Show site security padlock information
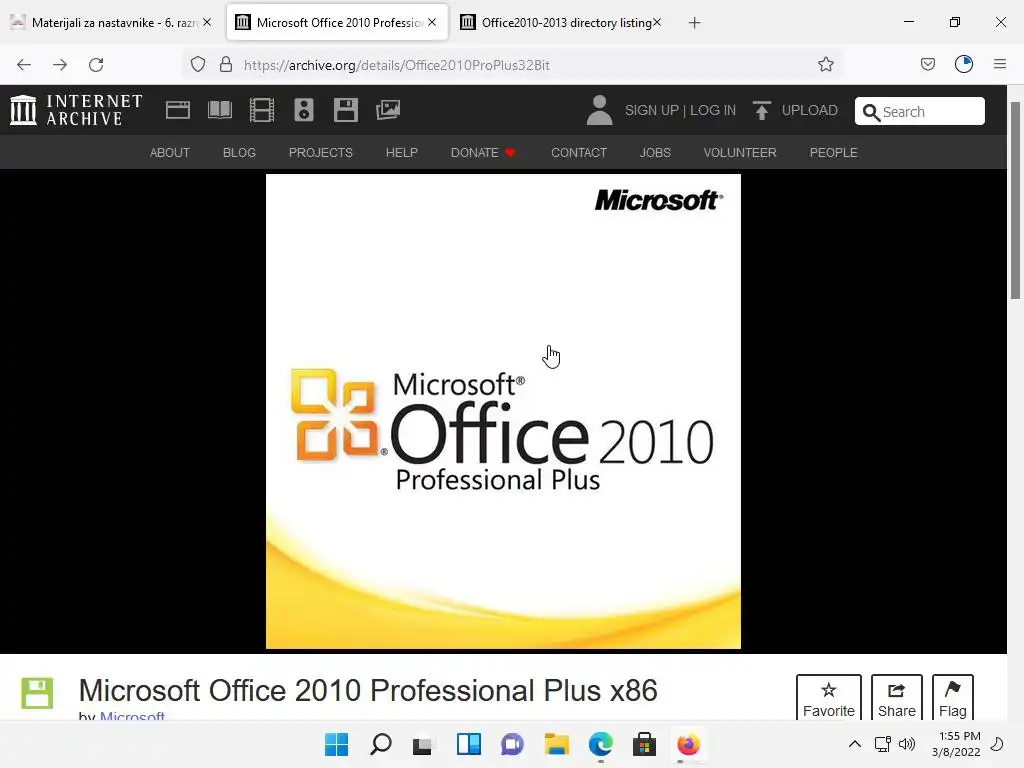Image resolution: width=1024 pixels, height=768 pixels. (226, 64)
